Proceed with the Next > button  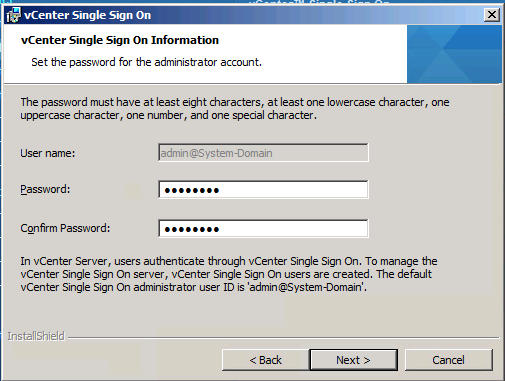[353, 360]
